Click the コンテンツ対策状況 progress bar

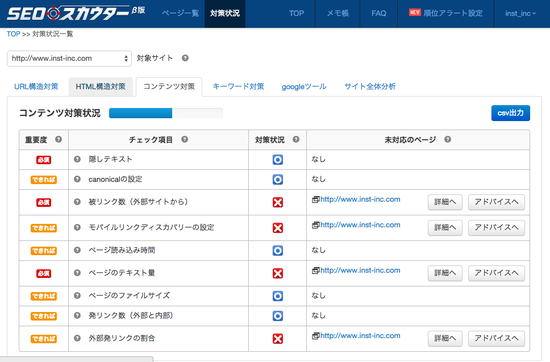[166, 113]
